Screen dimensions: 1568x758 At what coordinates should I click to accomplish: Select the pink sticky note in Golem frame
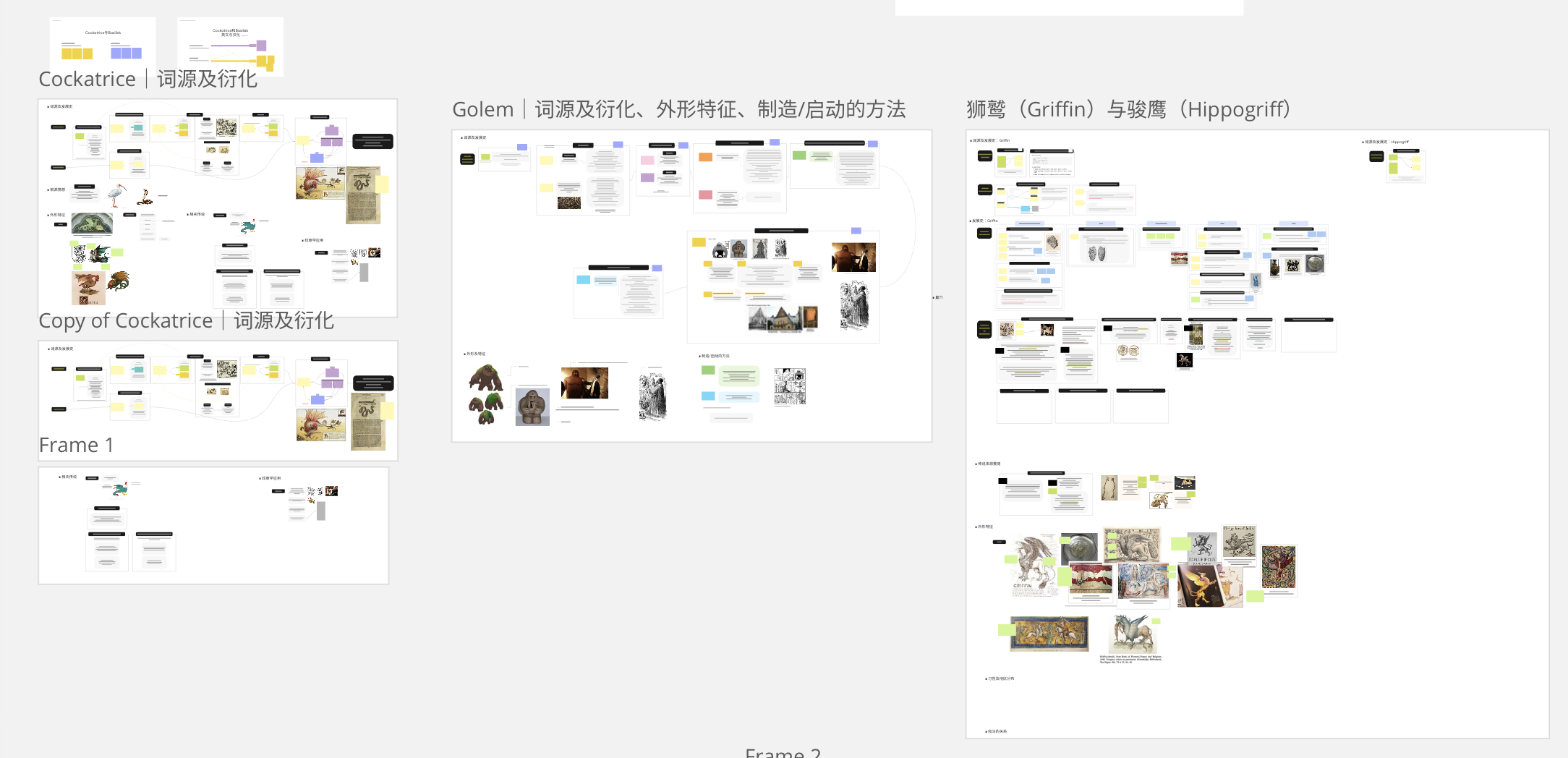pos(647,160)
